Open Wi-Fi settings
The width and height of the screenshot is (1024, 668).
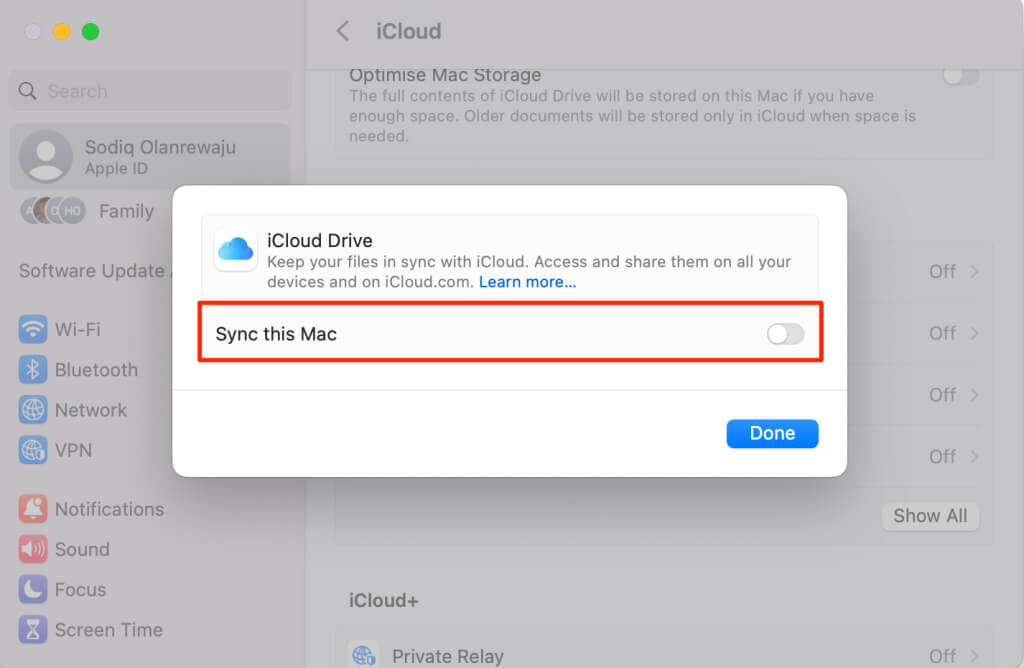(x=78, y=329)
